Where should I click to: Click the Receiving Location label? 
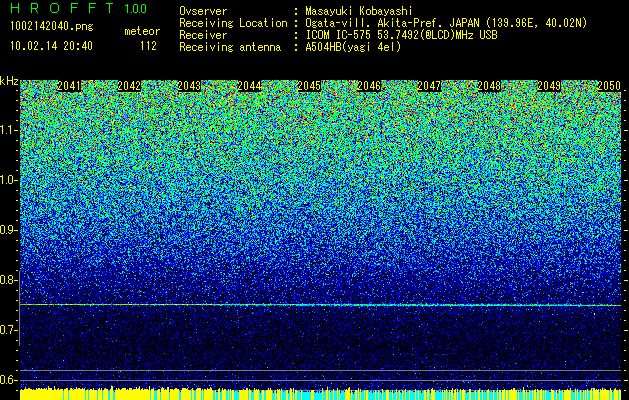(x=233, y=23)
